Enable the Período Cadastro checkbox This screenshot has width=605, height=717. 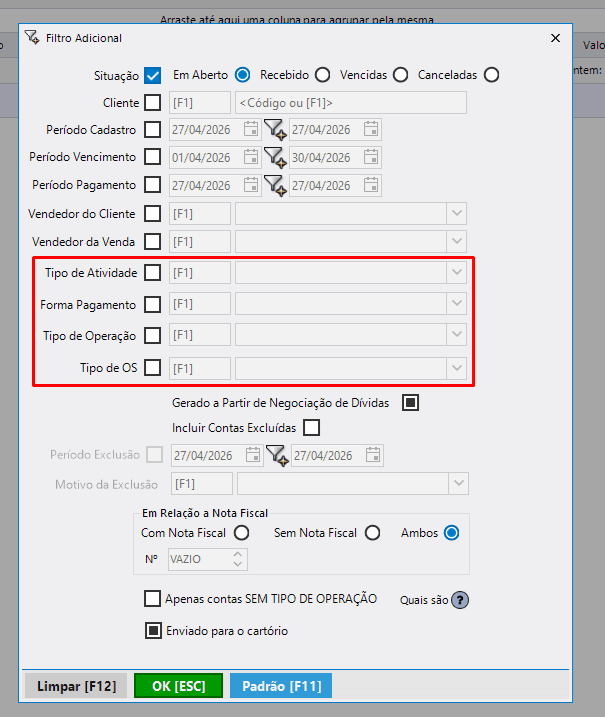point(152,130)
